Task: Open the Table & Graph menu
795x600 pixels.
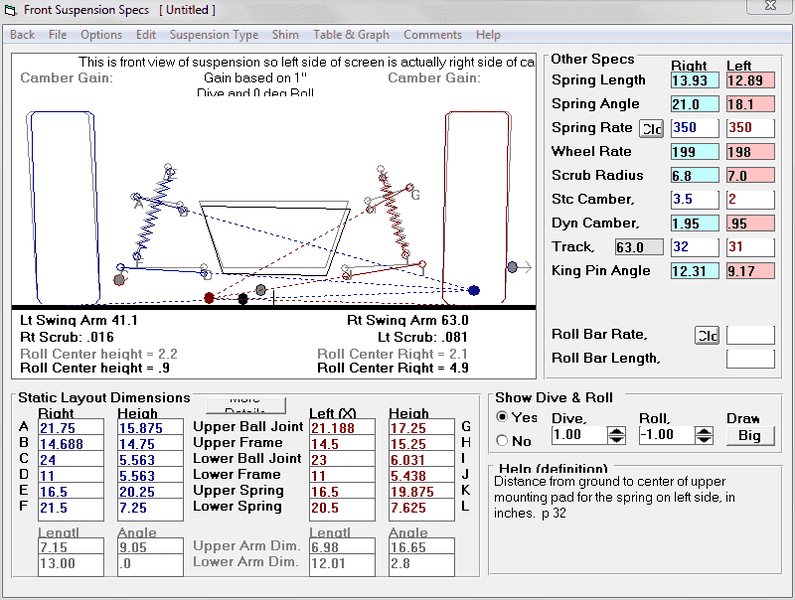Action: [x=351, y=35]
